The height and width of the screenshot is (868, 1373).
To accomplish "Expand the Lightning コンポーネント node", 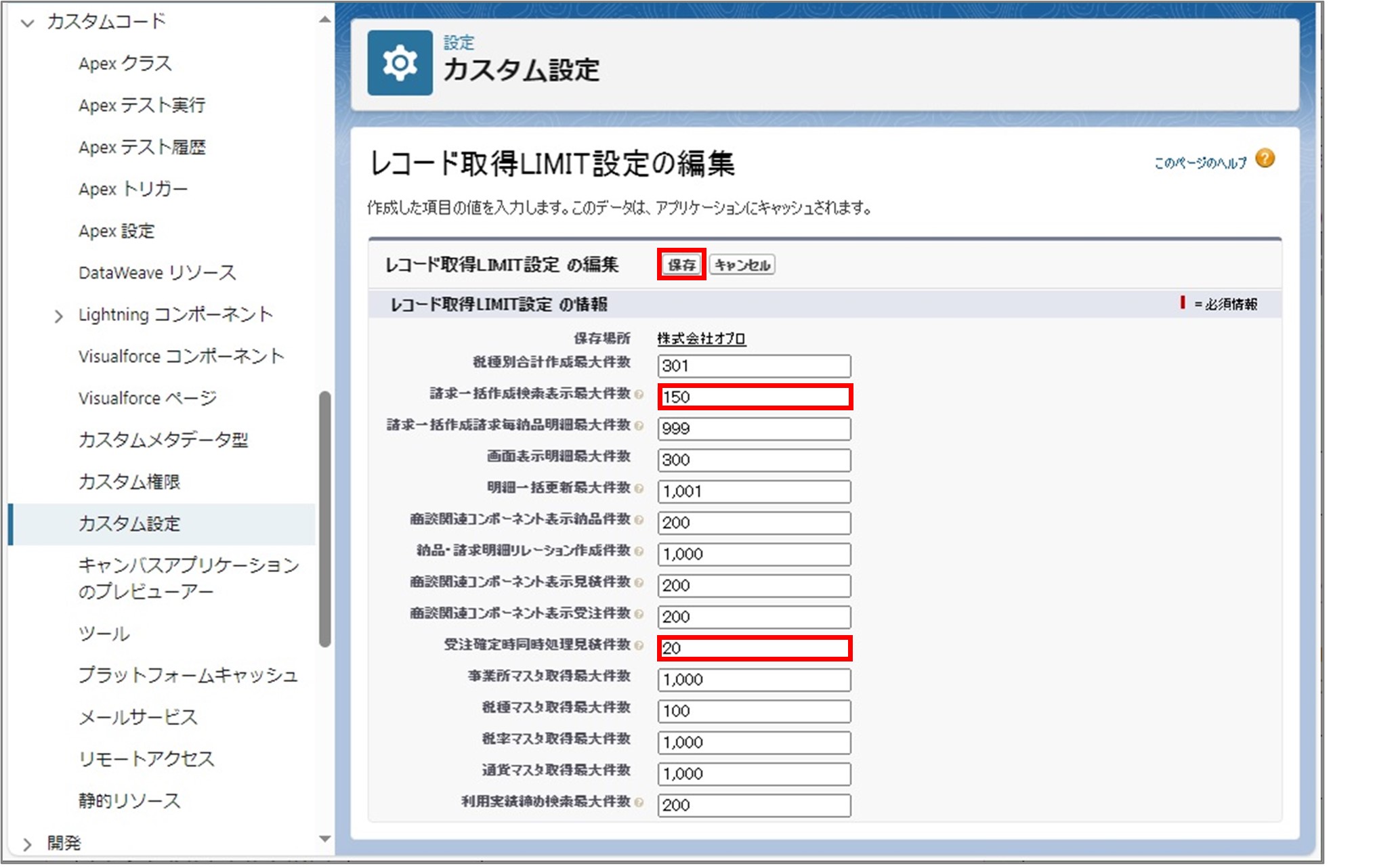I will (x=58, y=316).
